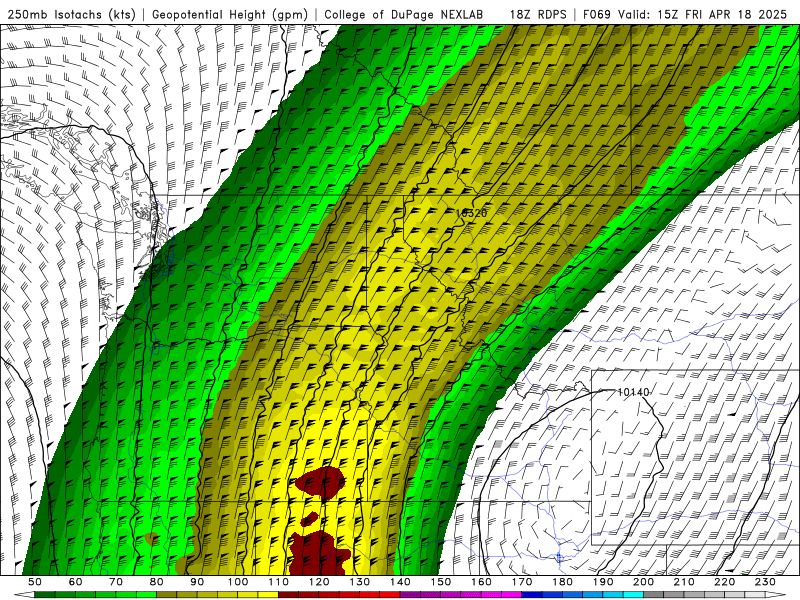This screenshot has height=600, width=800.
Task: Click the "15Z FRI APR 18 2025" valid time
Action: pos(722,14)
